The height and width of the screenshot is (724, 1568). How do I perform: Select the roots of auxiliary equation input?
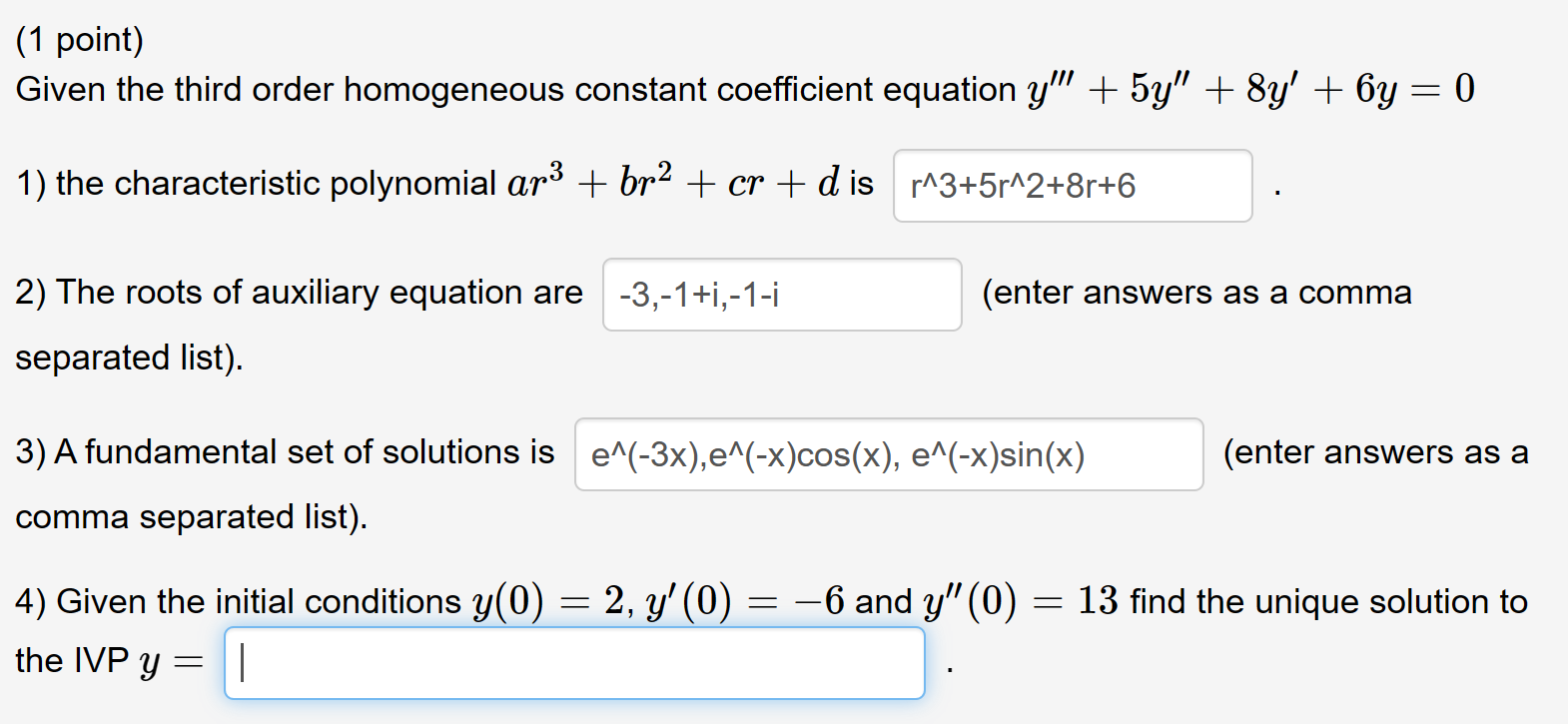(781, 295)
